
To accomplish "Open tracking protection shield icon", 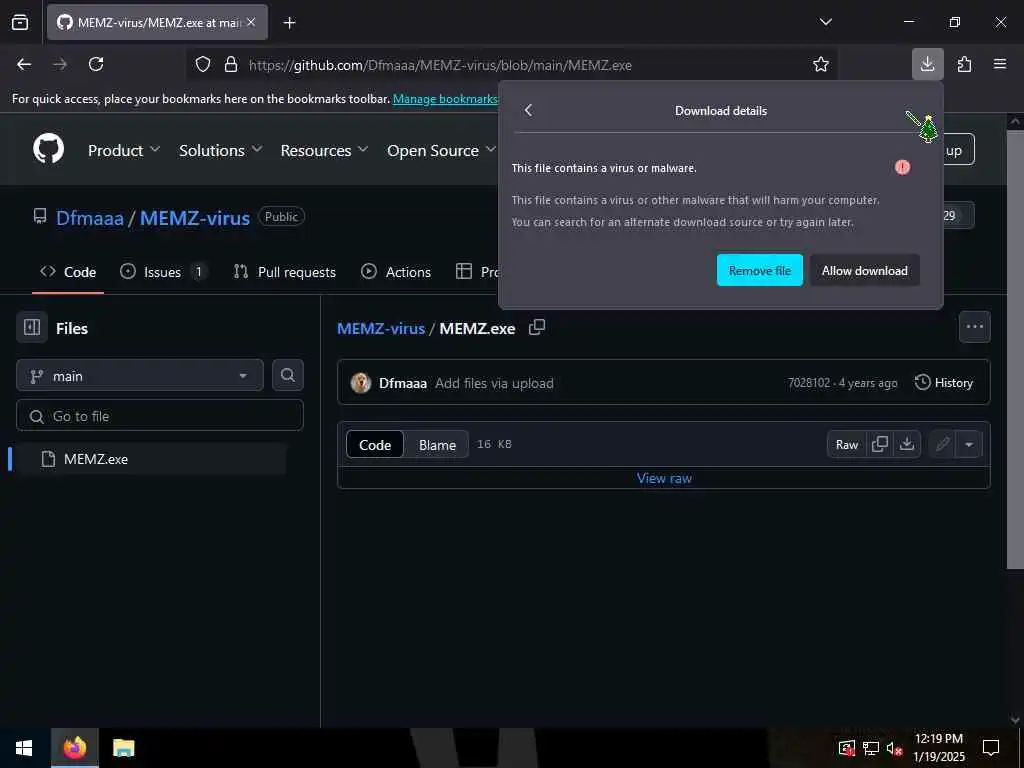I will click(x=203, y=65).
